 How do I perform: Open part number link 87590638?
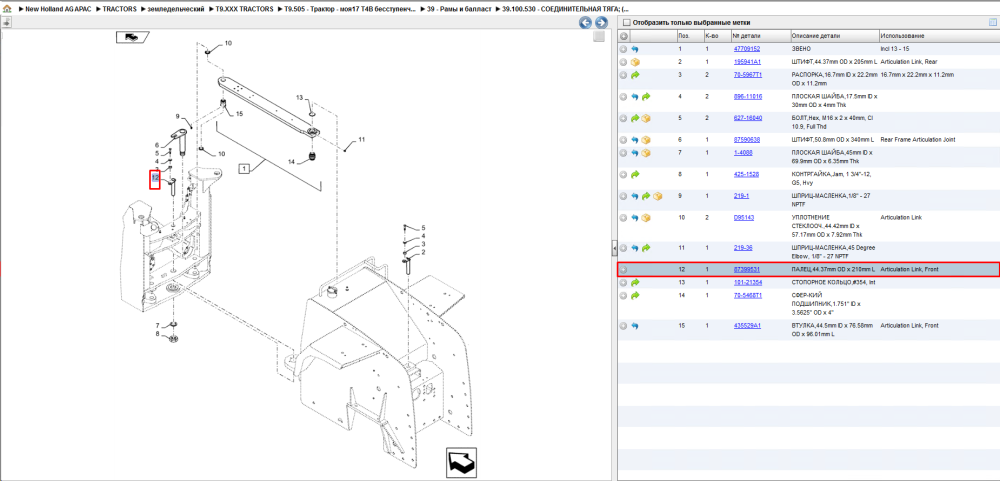coord(746,139)
